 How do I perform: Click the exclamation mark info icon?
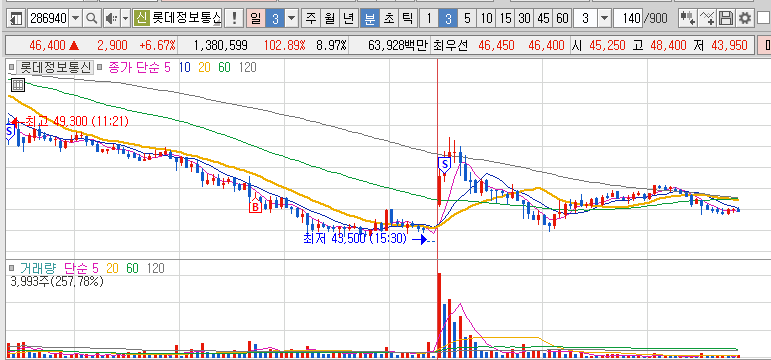[234, 19]
